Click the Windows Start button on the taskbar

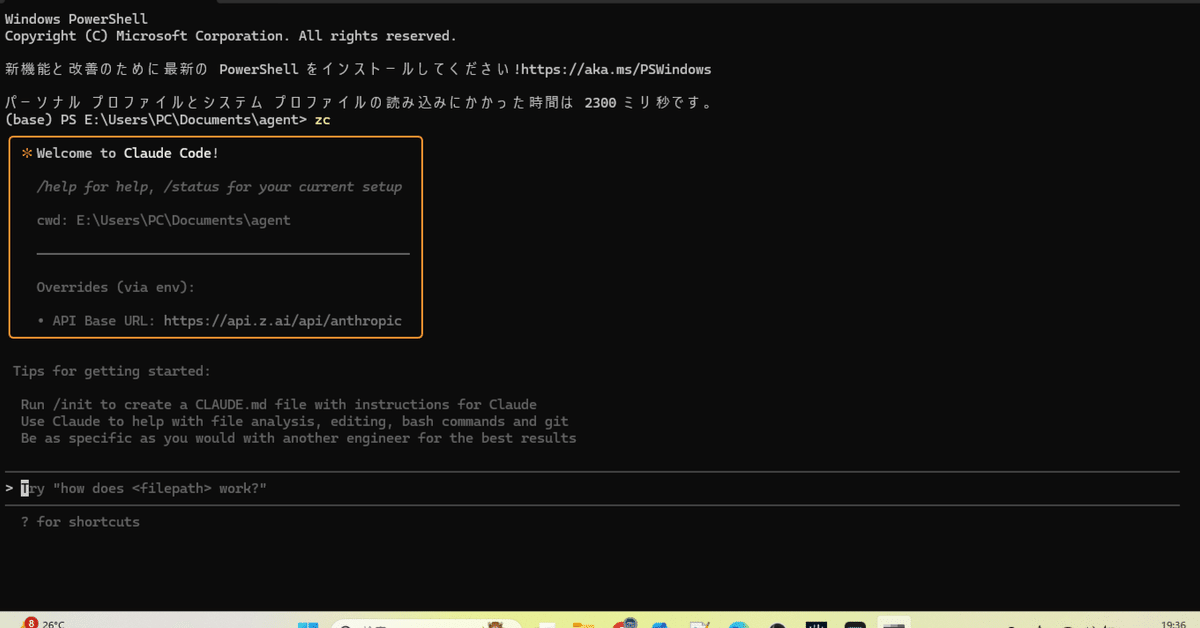point(310,622)
